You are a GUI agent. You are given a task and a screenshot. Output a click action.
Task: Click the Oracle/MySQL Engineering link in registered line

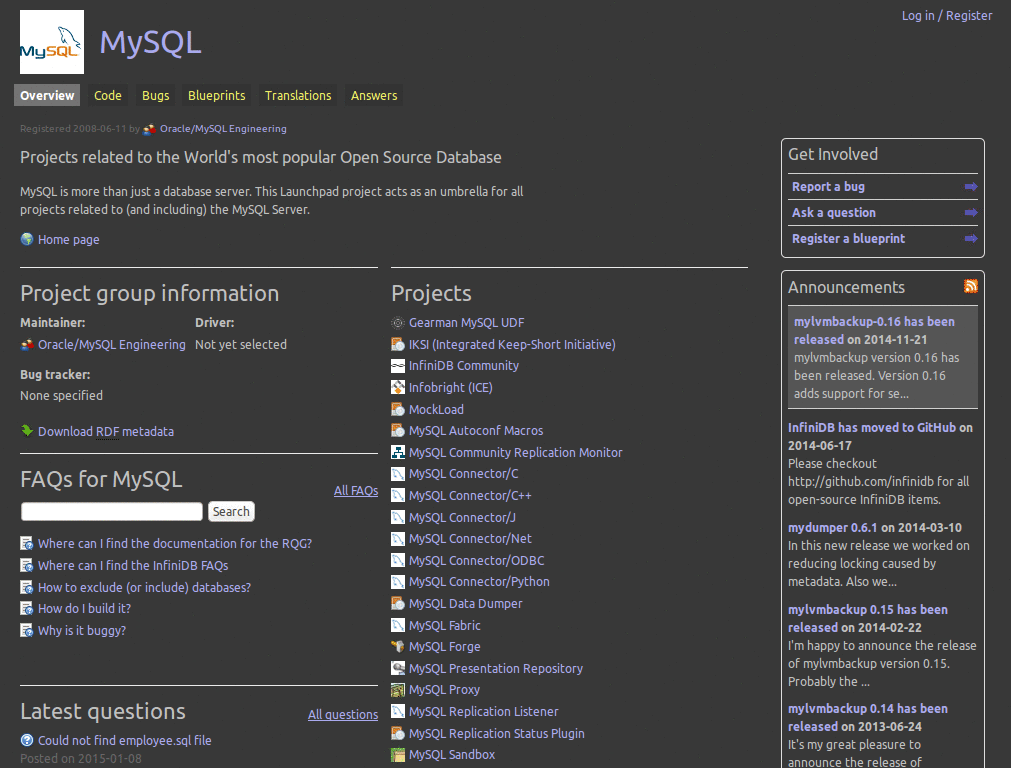click(223, 129)
